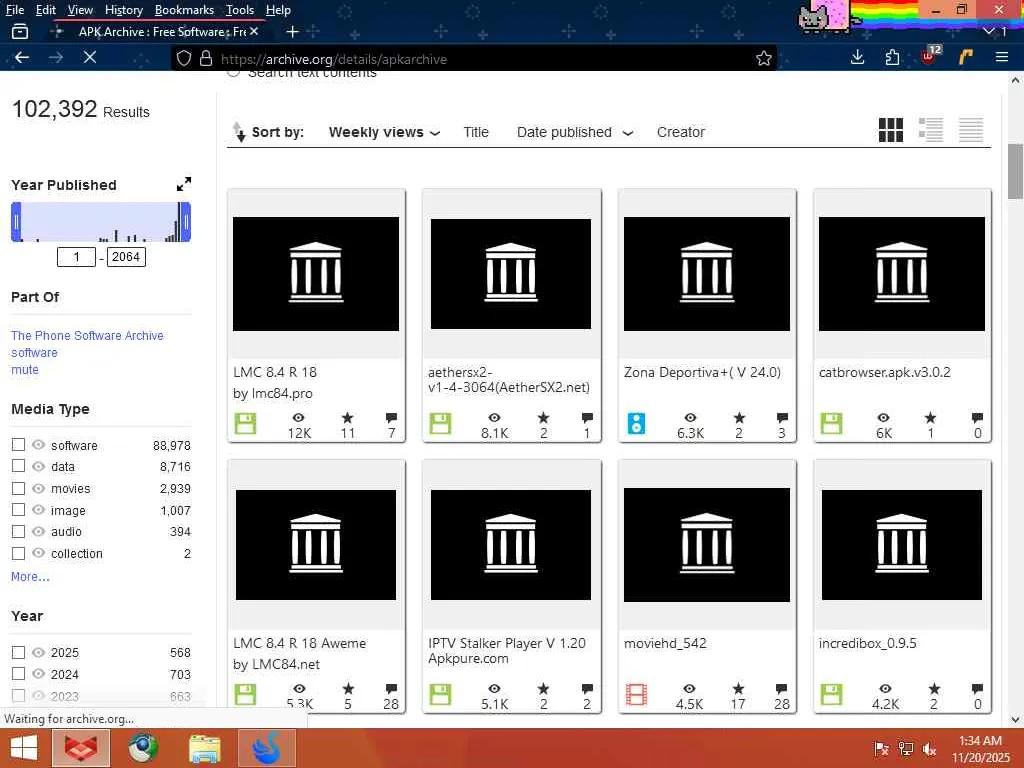Open the list all tabs chevron
Screen dimensions: 1024x768
click(989, 31)
